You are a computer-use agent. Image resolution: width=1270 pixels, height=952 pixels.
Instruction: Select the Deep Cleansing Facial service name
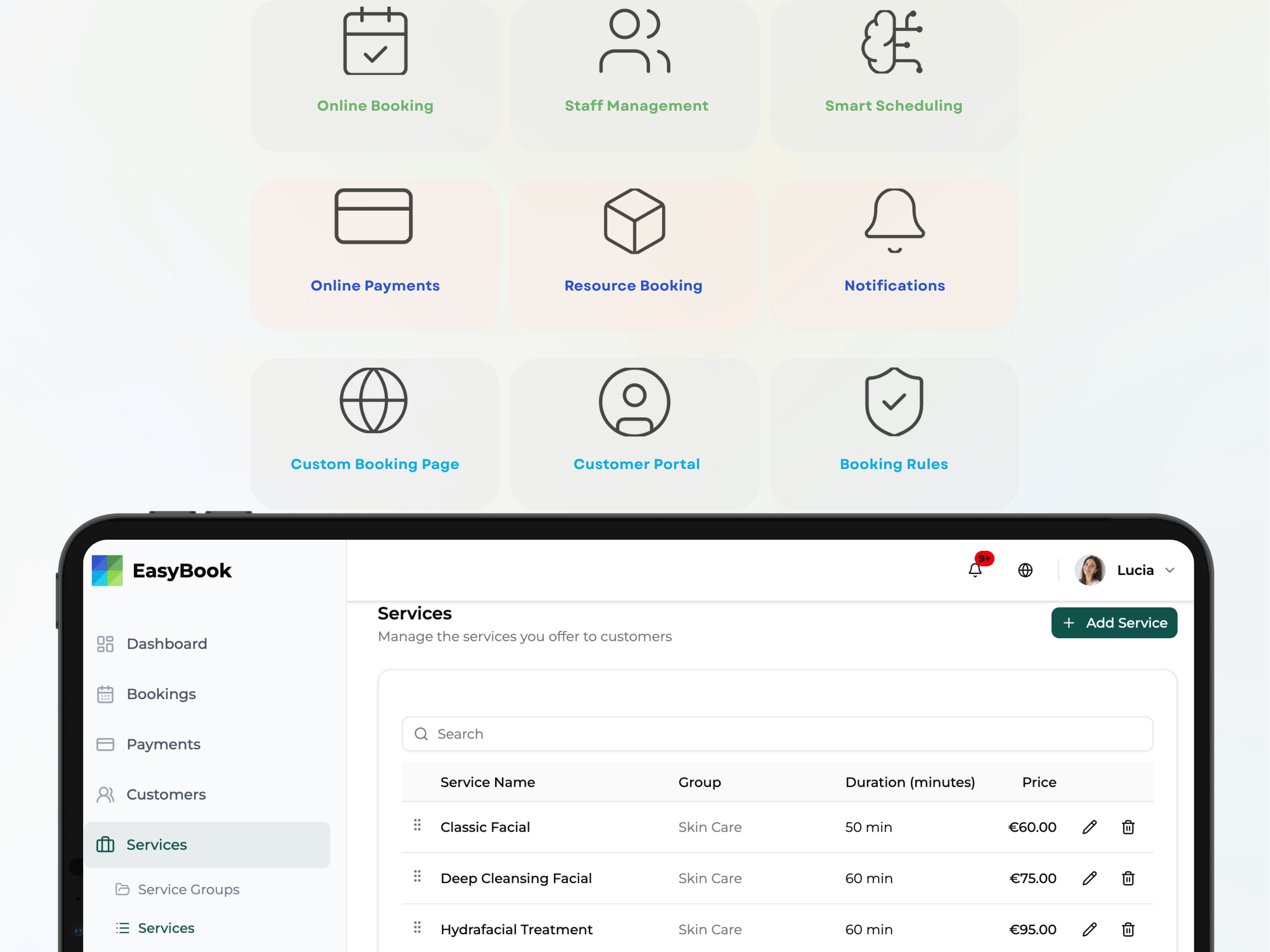coord(516,878)
